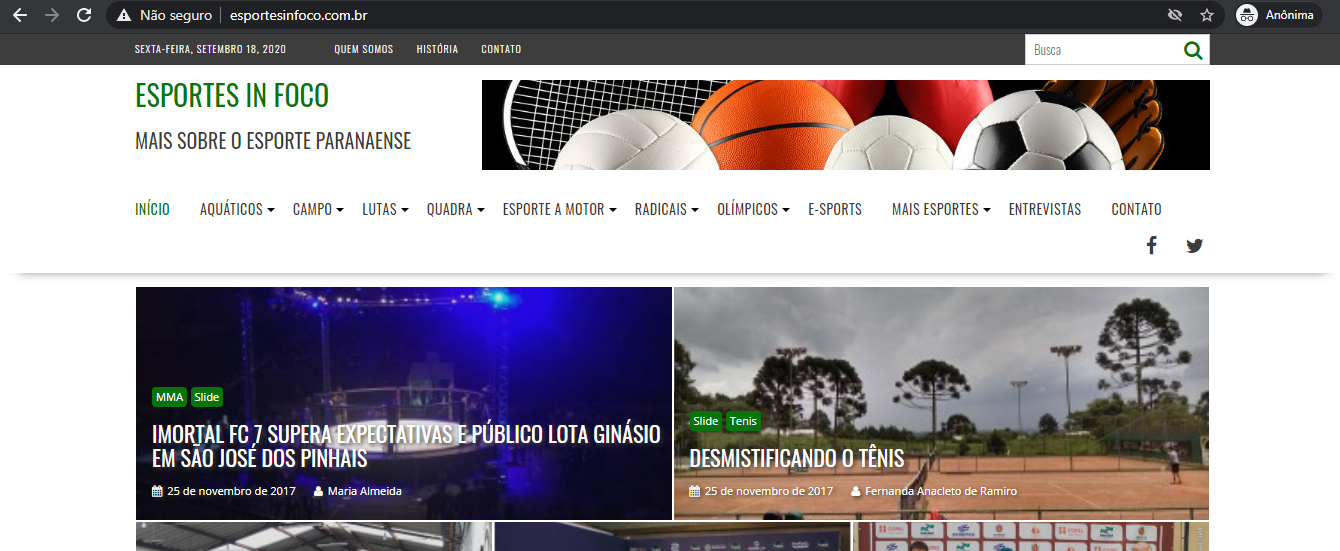Click the Tenis category tag
Viewport: 1340px width, 551px height.
(x=743, y=421)
